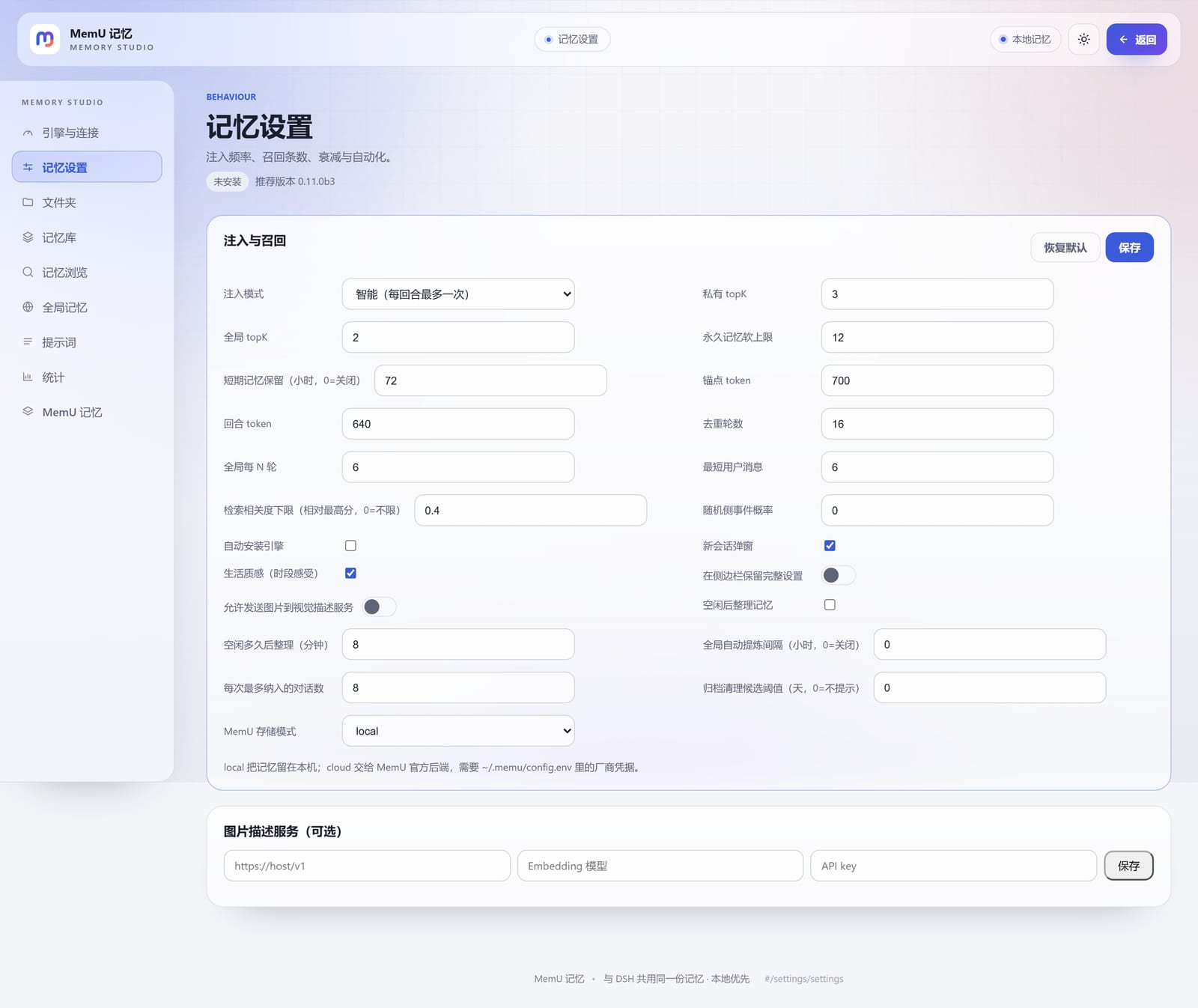Click the https://host/v1 URL field
The image size is (1198, 1008).
click(x=367, y=866)
